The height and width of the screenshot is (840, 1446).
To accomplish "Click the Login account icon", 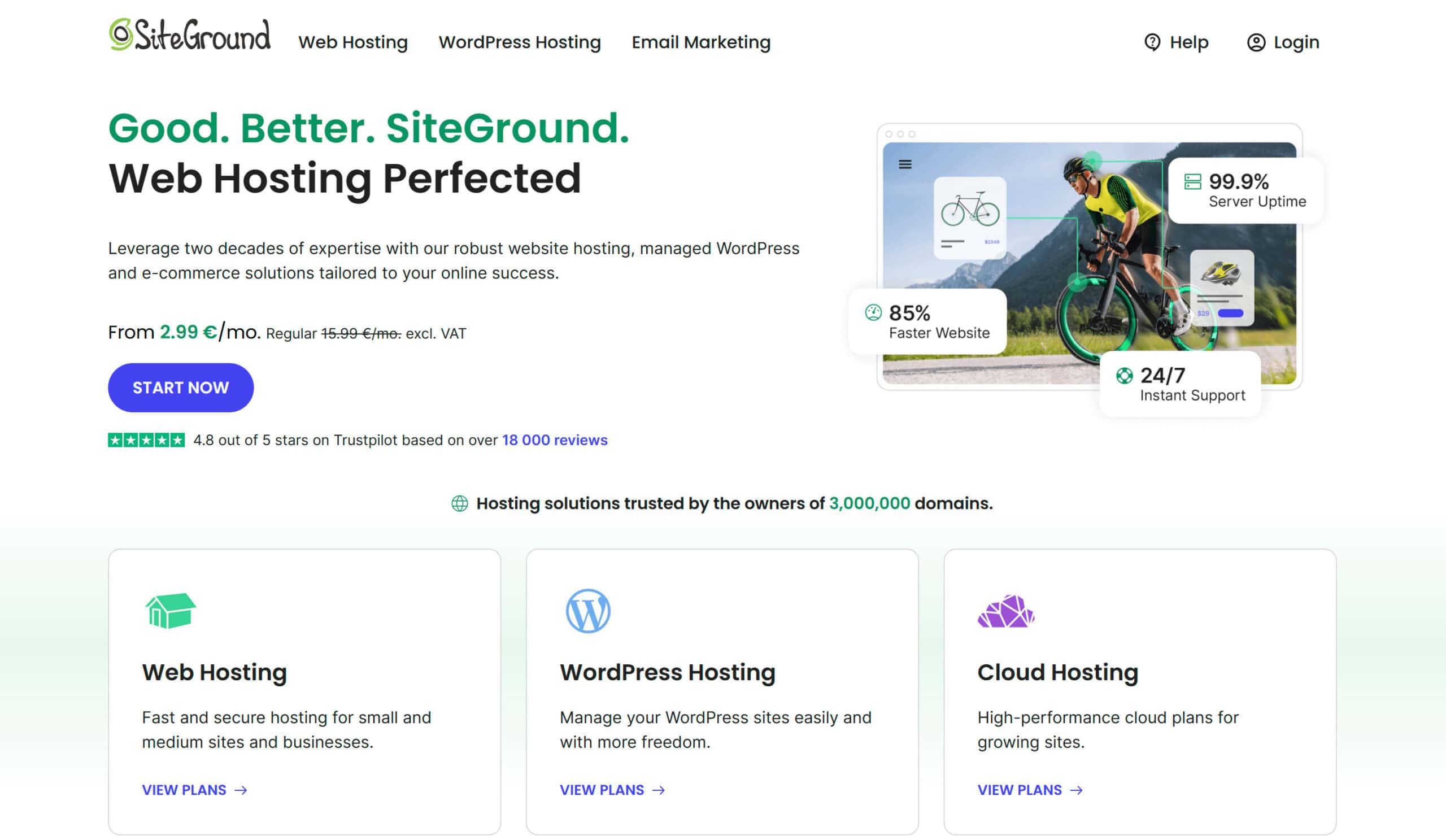I will point(1256,41).
